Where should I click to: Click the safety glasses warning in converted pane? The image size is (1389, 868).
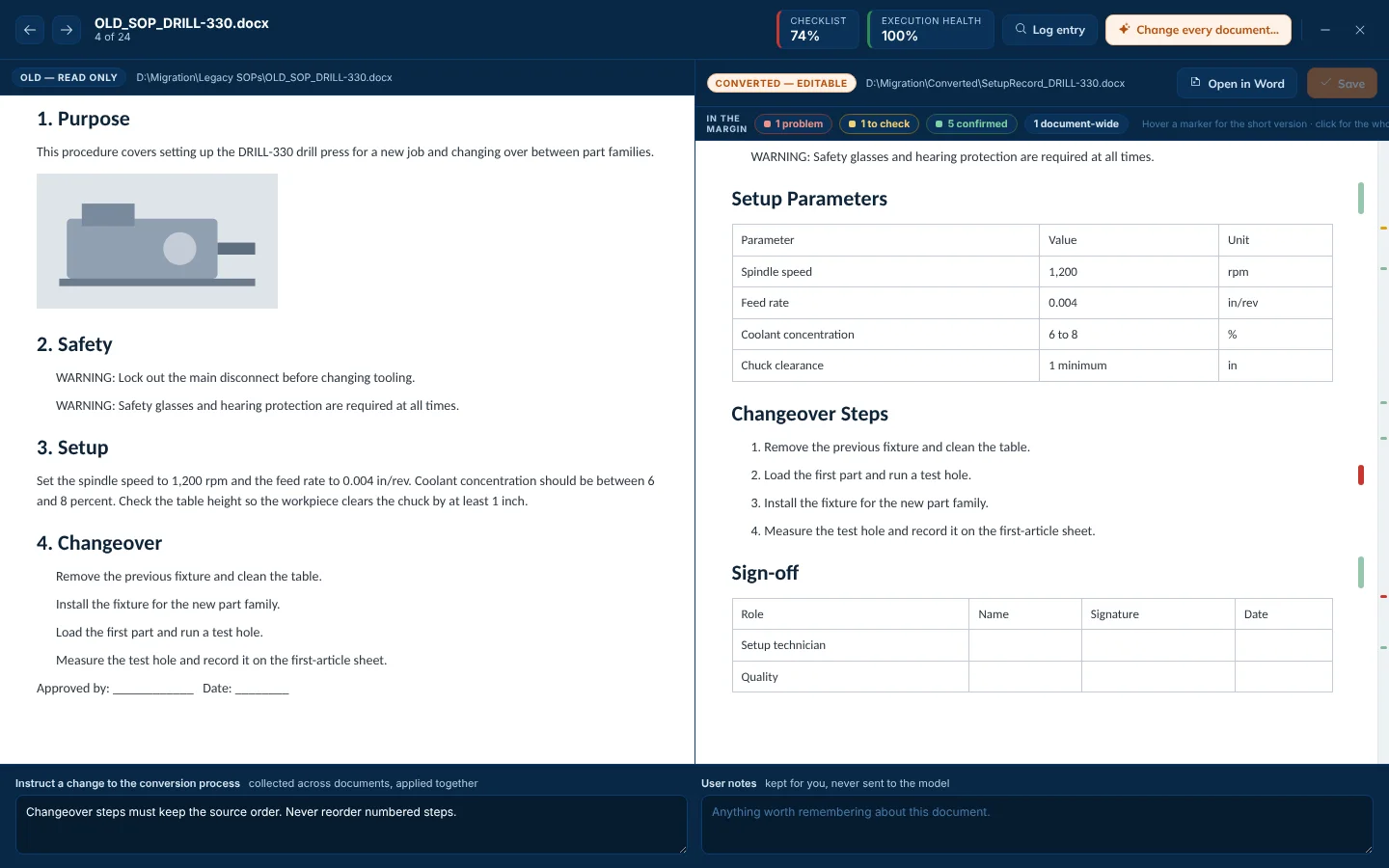tap(952, 157)
